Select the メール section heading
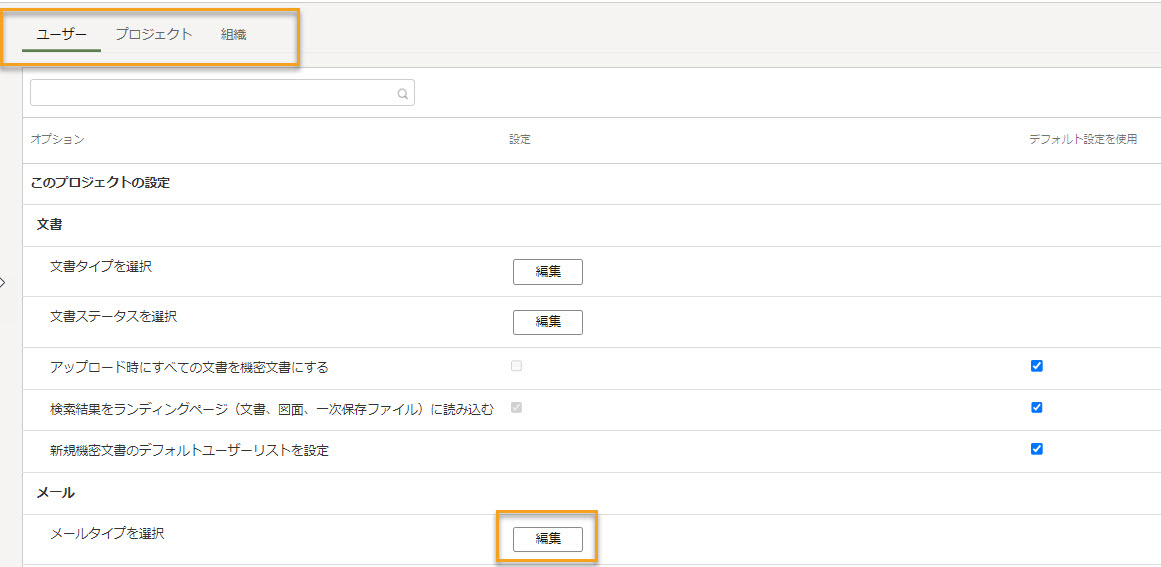The width and height of the screenshot is (1161, 567). tap(56, 492)
